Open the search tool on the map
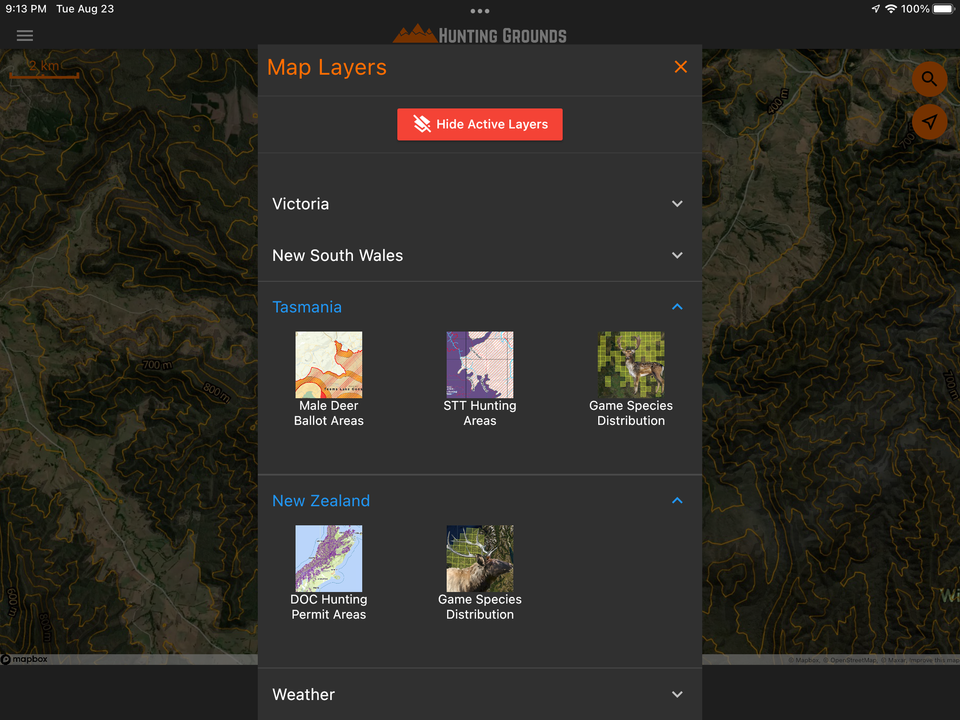 929,79
